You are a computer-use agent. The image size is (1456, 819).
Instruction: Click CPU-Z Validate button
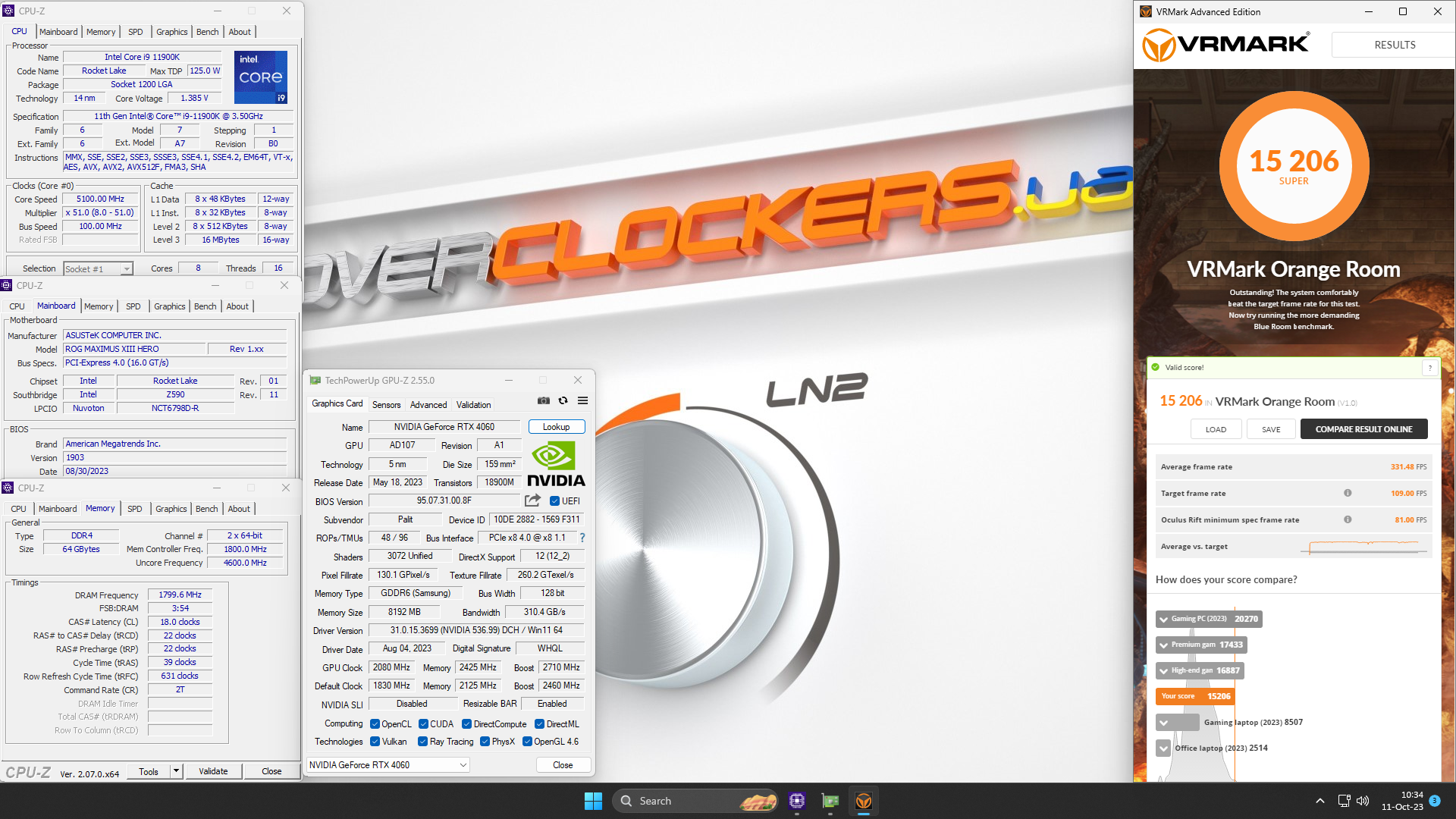click(x=213, y=771)
